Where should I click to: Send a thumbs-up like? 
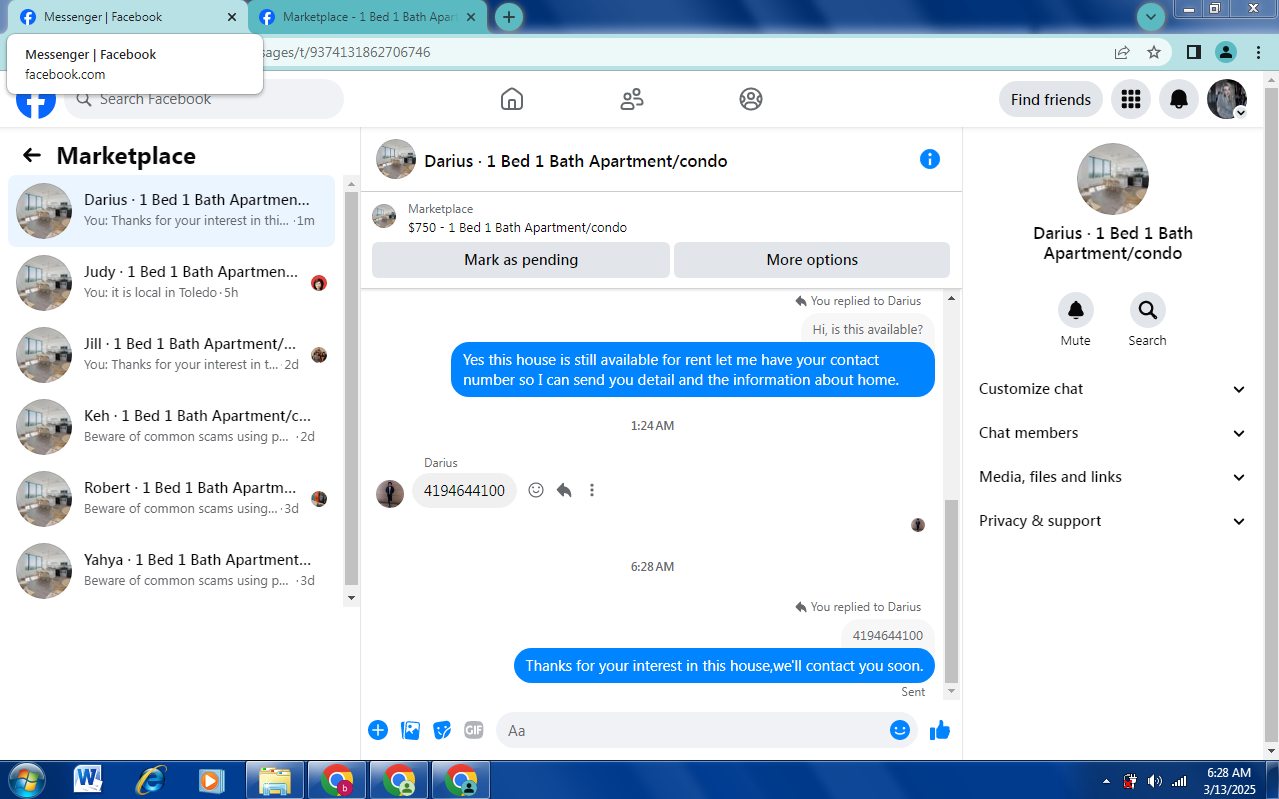click(940, 730)
